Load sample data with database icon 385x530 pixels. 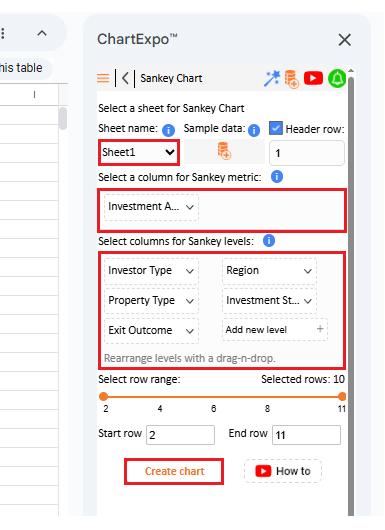point(224,151)
